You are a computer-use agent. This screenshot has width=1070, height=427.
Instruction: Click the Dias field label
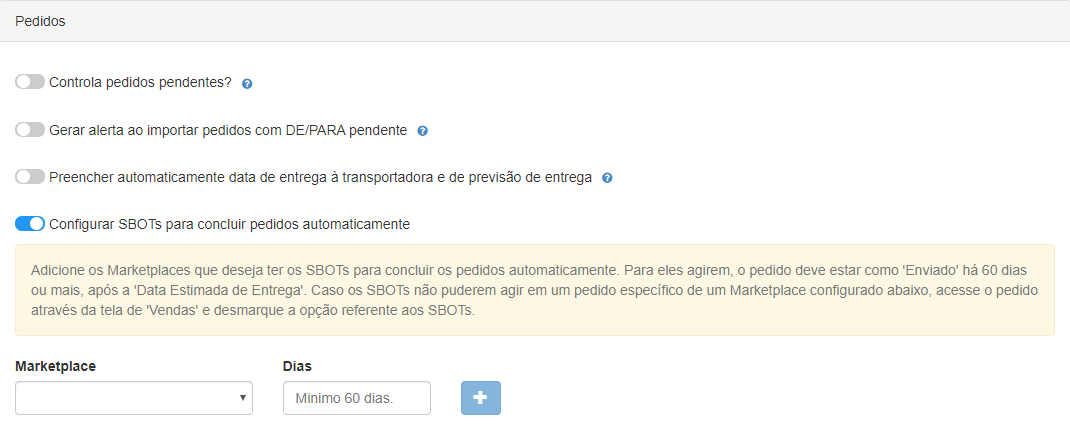(298, 366)
